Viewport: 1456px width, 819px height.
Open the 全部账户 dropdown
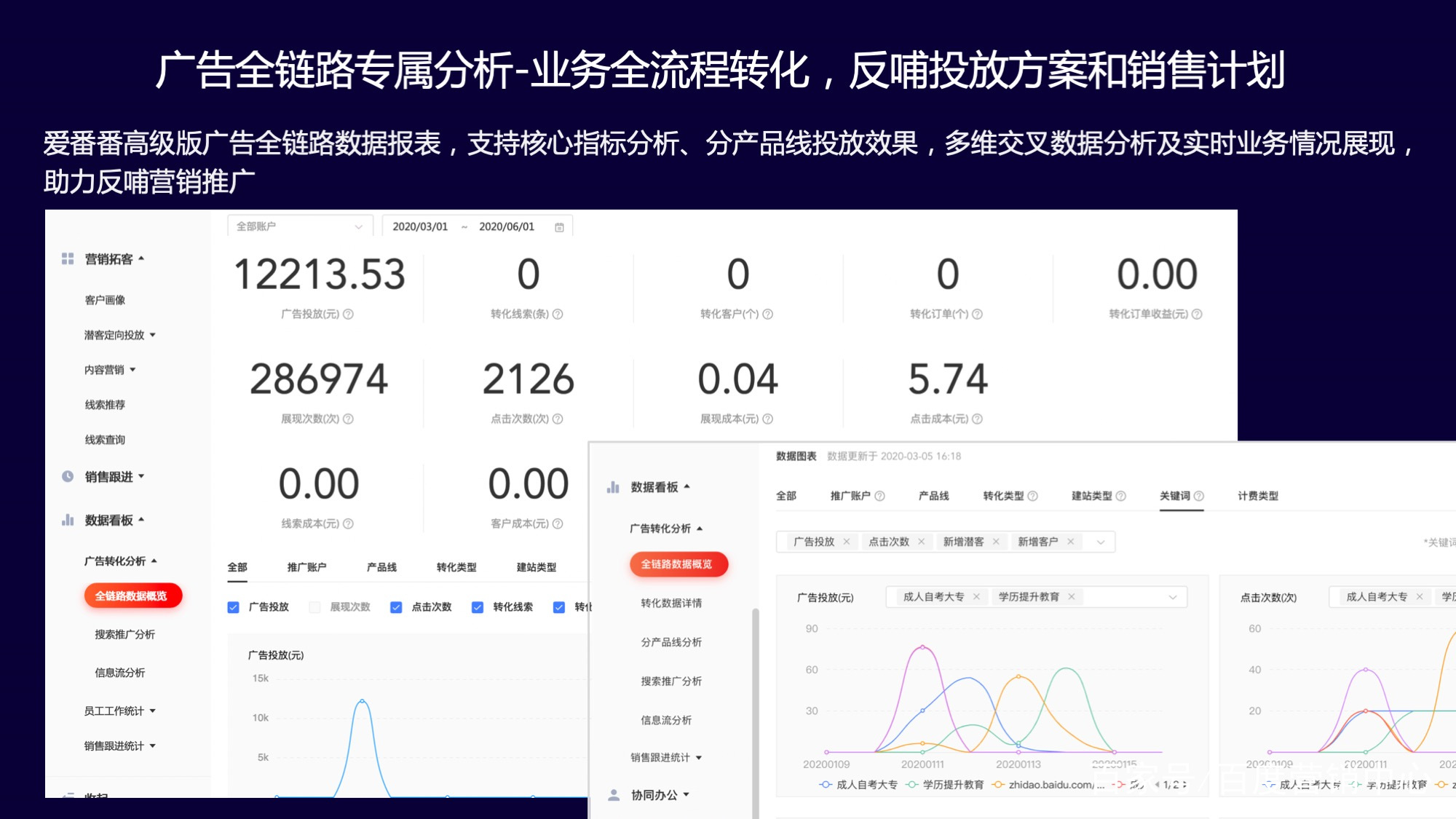point(299,226)
